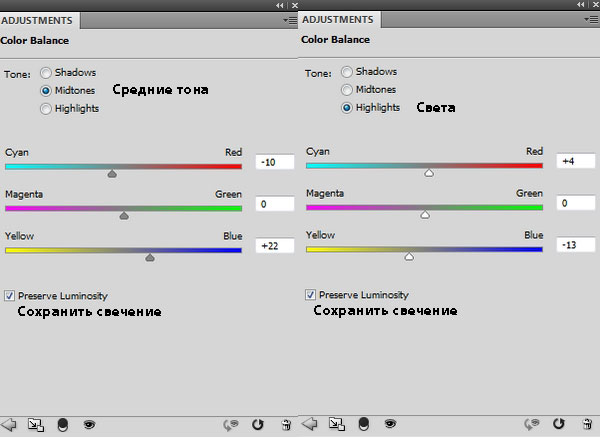Image resolution: width=600 pixels, height=438 pixels.
Task: Click Magenta-Green slider handle in right panel
Action: pyautogui.click(x=425, y=215)
